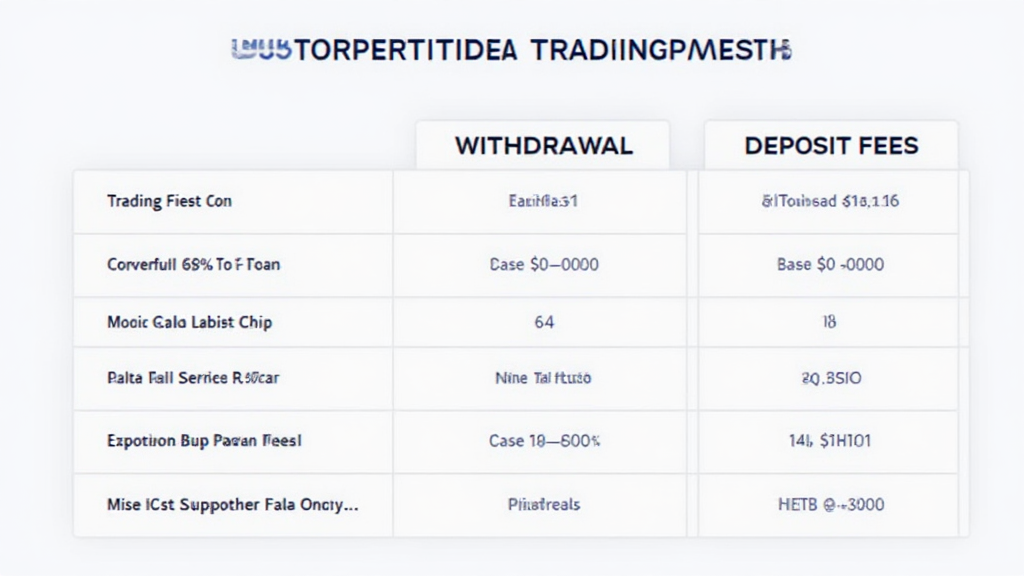The height and width of the screenshot is (576, 1024).
Task: Expand the truncated 'Mise ICst Suppother Fala' label
Action: tap(232, 505)
